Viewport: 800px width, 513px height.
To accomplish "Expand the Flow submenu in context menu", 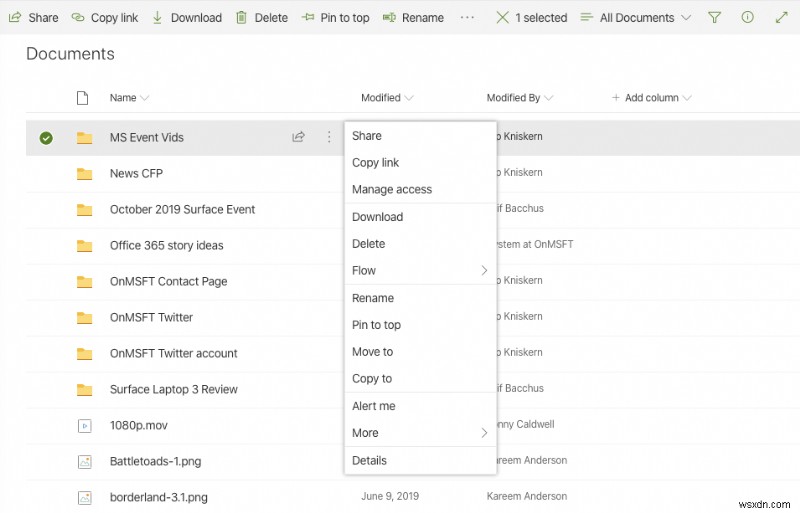I will pyautogui.click(x=420, y=271).
